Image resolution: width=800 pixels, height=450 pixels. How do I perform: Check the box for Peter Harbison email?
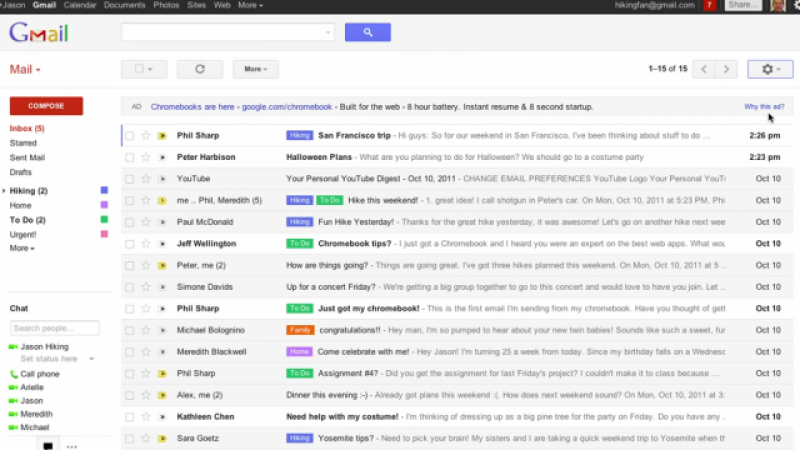(x=129, y=157)
